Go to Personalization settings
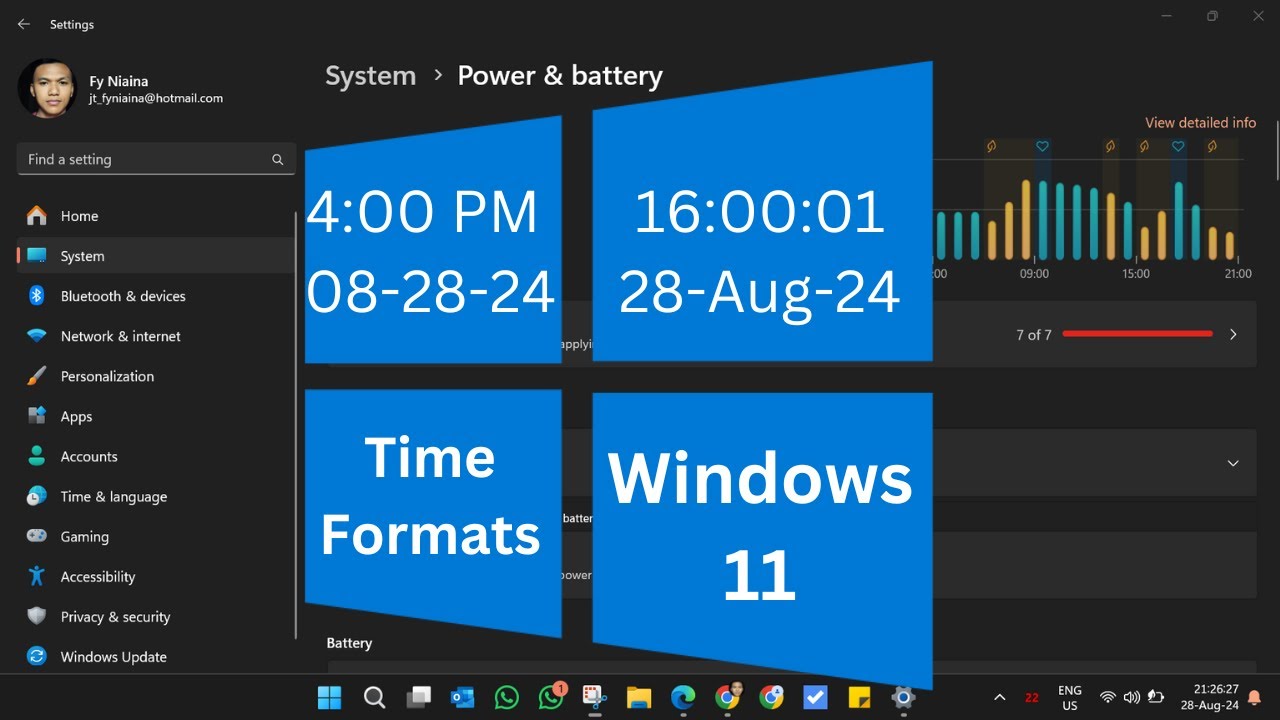This screenshot has width=1280, height=720. 156,376
